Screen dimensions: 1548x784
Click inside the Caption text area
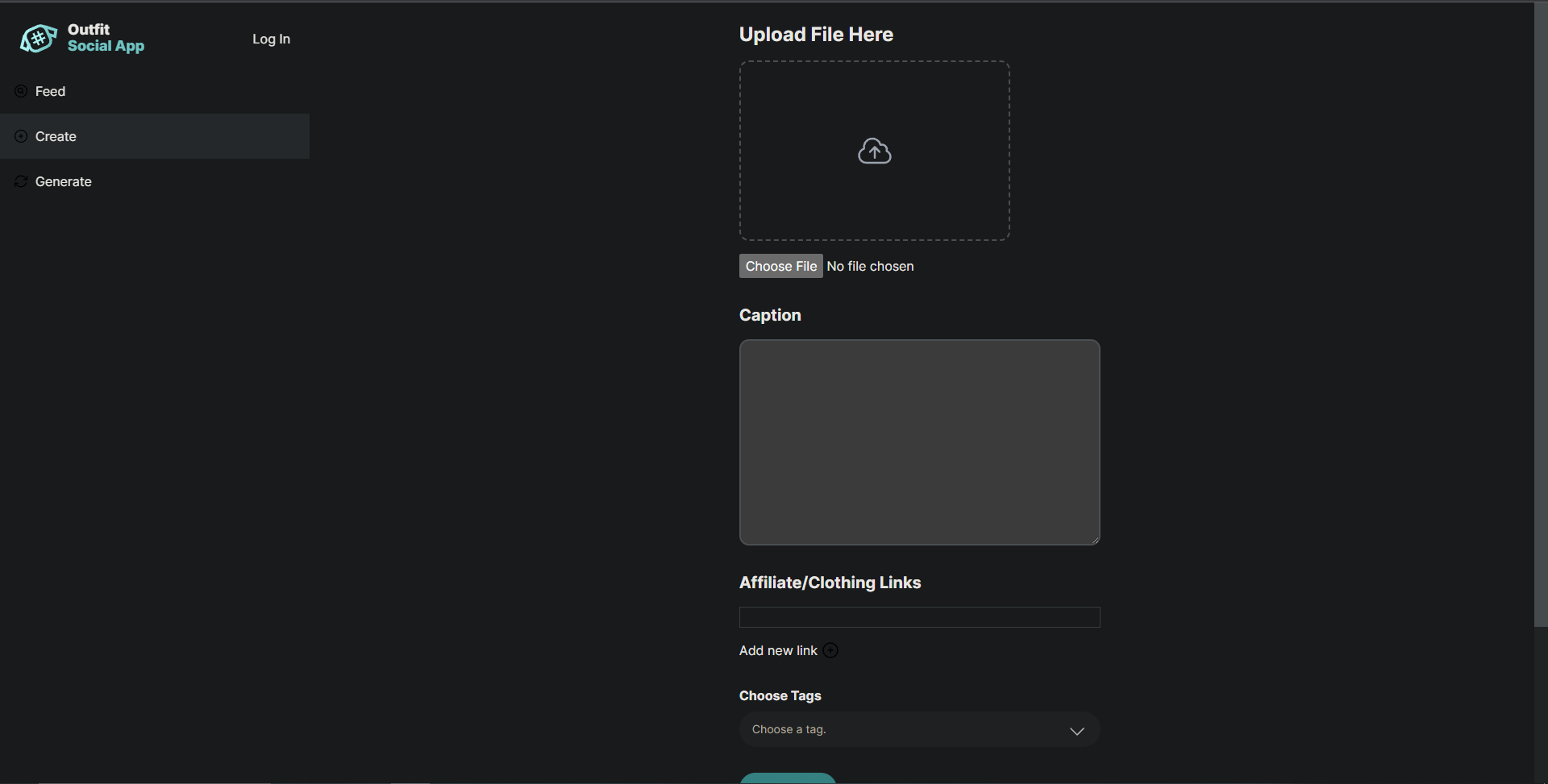(919, 442)
